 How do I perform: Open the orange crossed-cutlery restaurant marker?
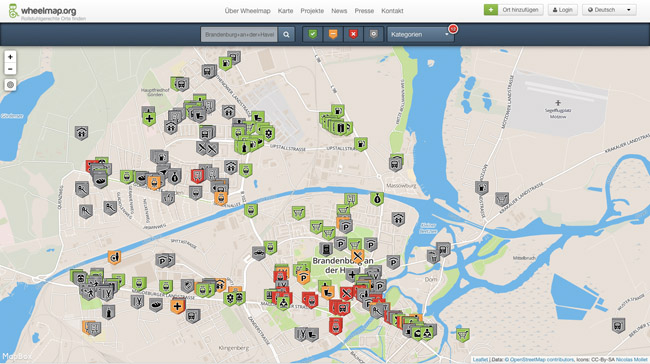click(x=357, y=256)
